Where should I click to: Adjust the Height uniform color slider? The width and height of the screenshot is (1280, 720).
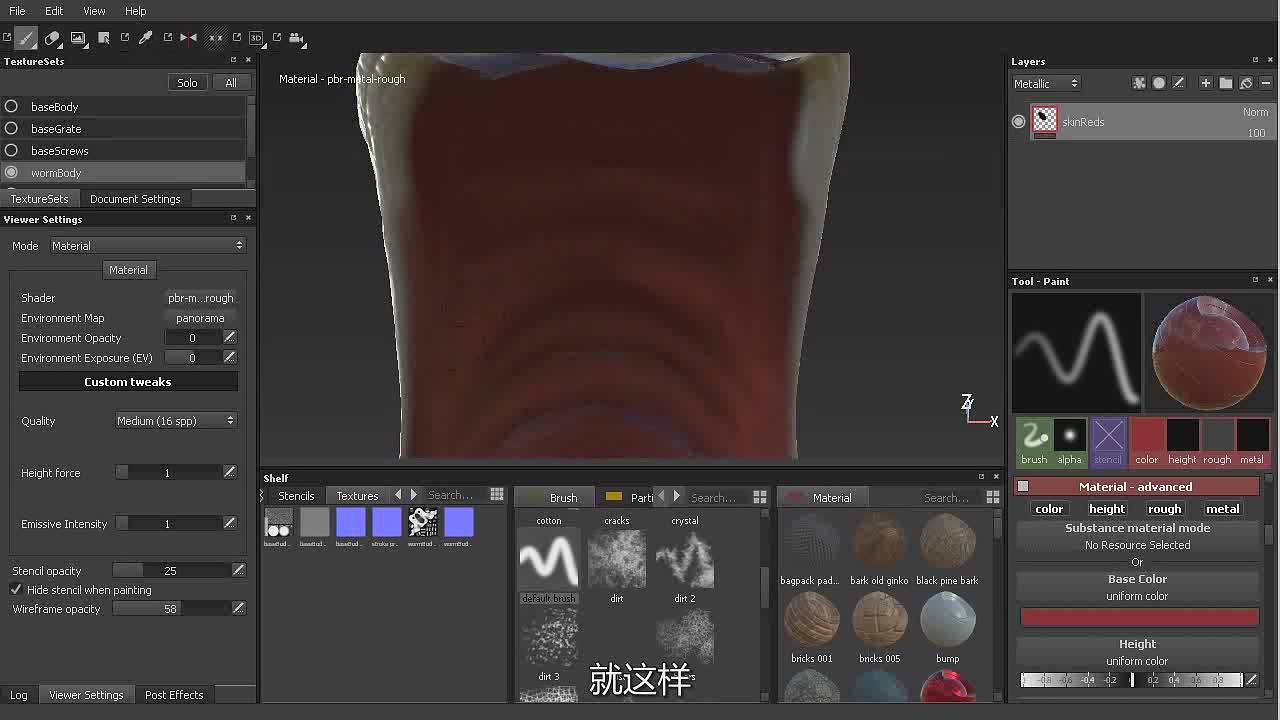click(x=1131, y=680)
